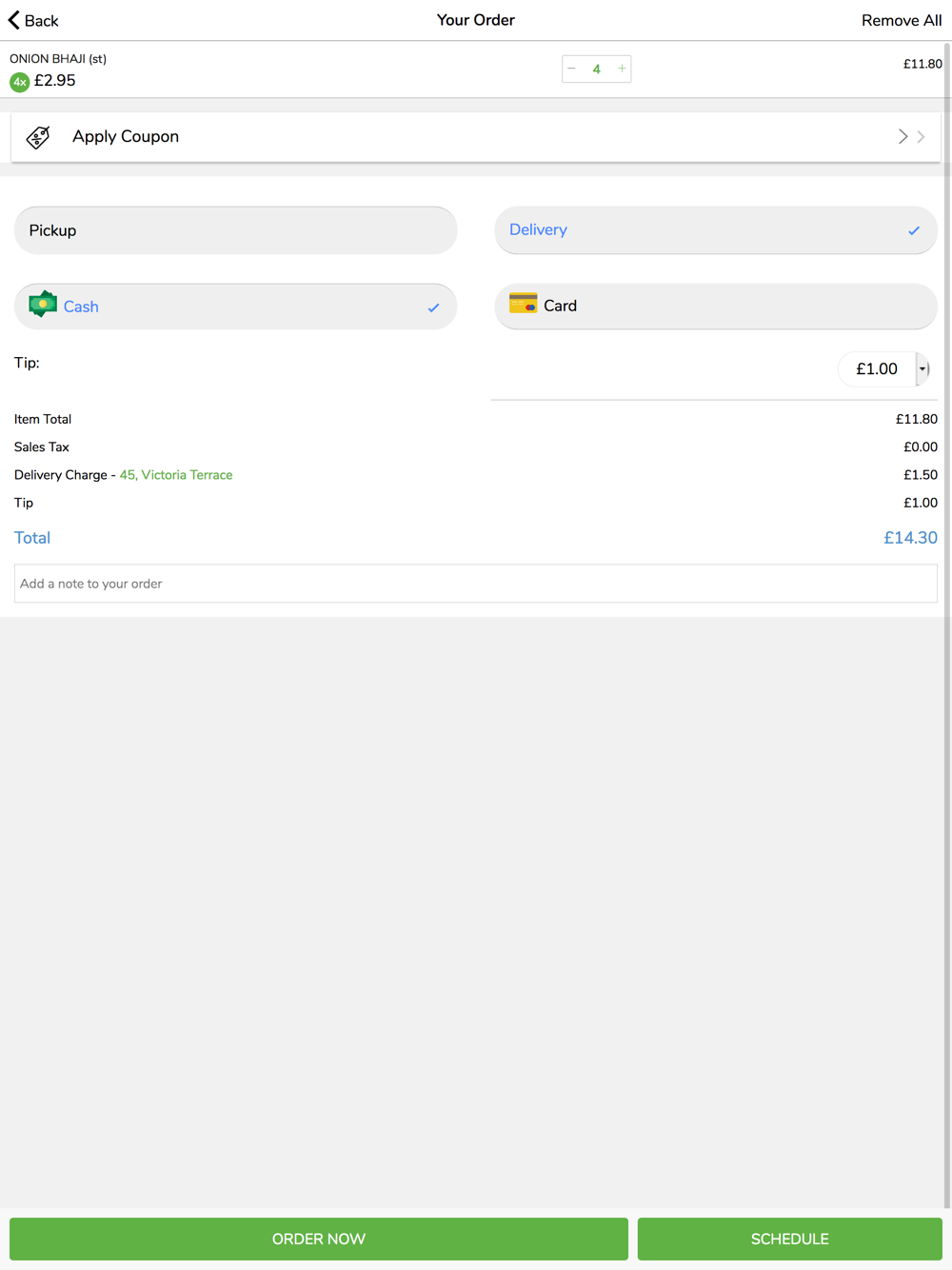Screen dimensions: 952x1270
Task: Click the 45, Victoria Terrace address link
Action: pyautogui.click(x=176, y=475)
